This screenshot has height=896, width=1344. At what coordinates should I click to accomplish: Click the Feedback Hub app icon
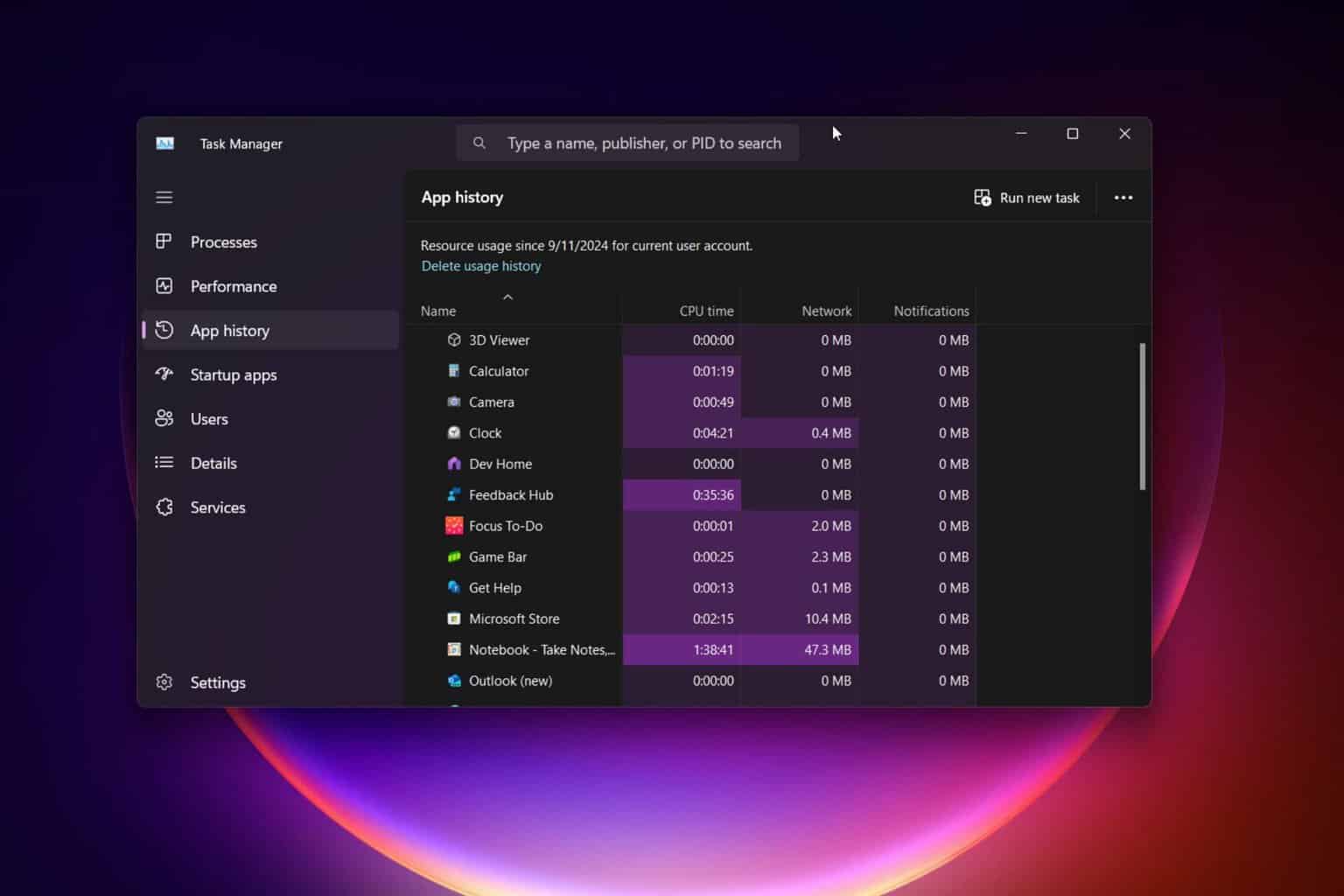(454, 494)
